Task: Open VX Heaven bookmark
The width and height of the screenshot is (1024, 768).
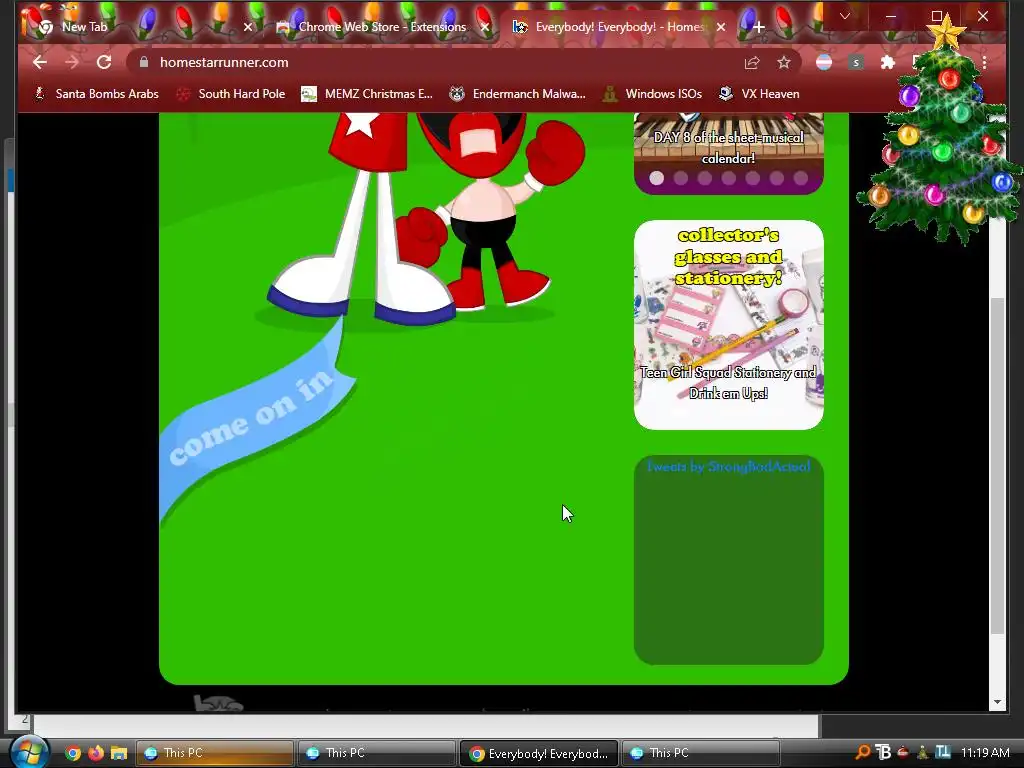Action: [759, 94]
